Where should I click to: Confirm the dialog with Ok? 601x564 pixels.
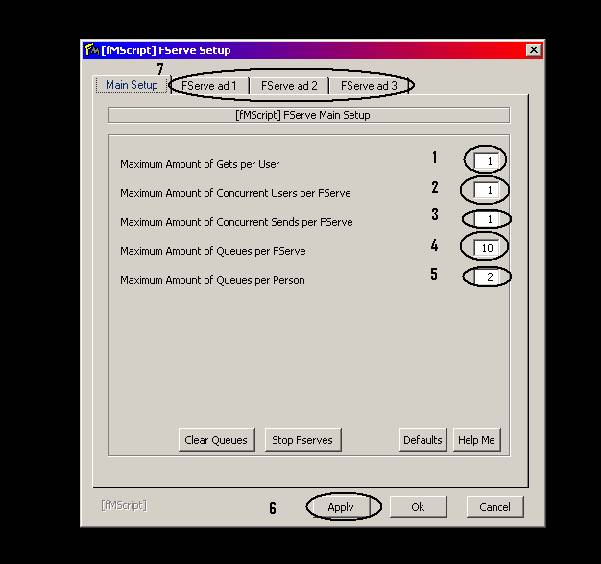(418, 507)
